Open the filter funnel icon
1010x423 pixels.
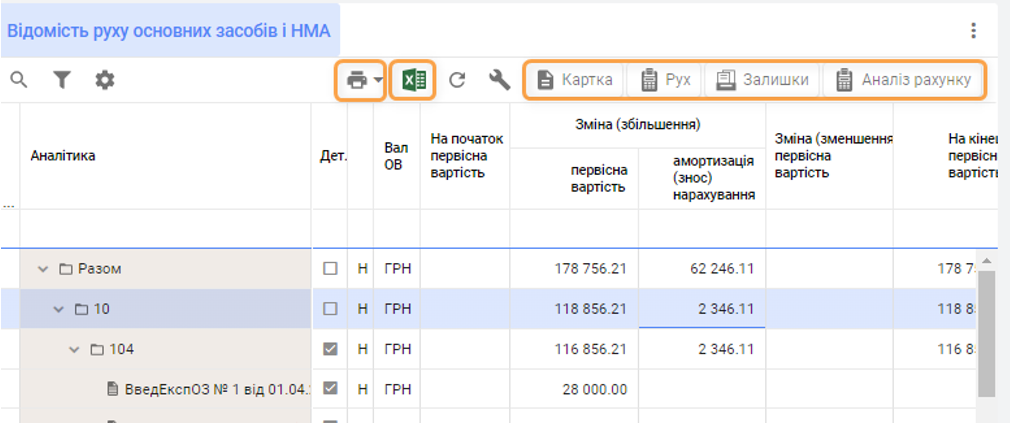coord(62,80)
